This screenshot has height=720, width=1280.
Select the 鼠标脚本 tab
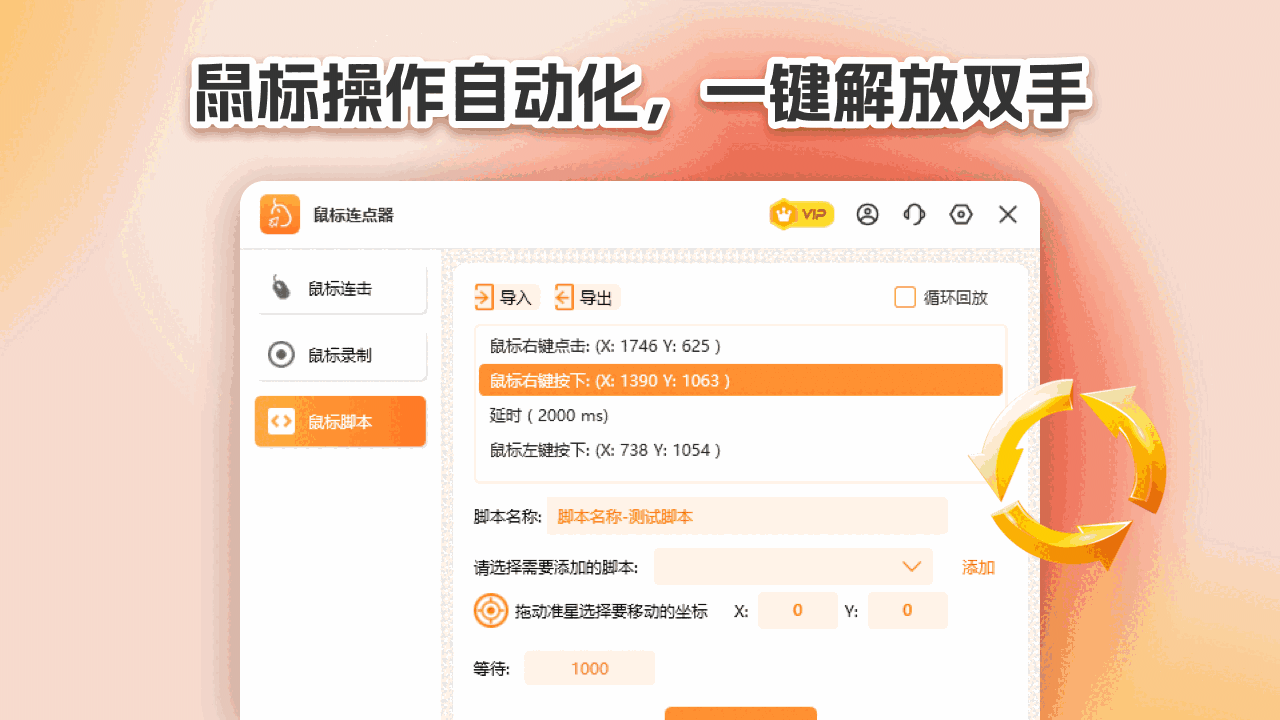tap(340, 421)
